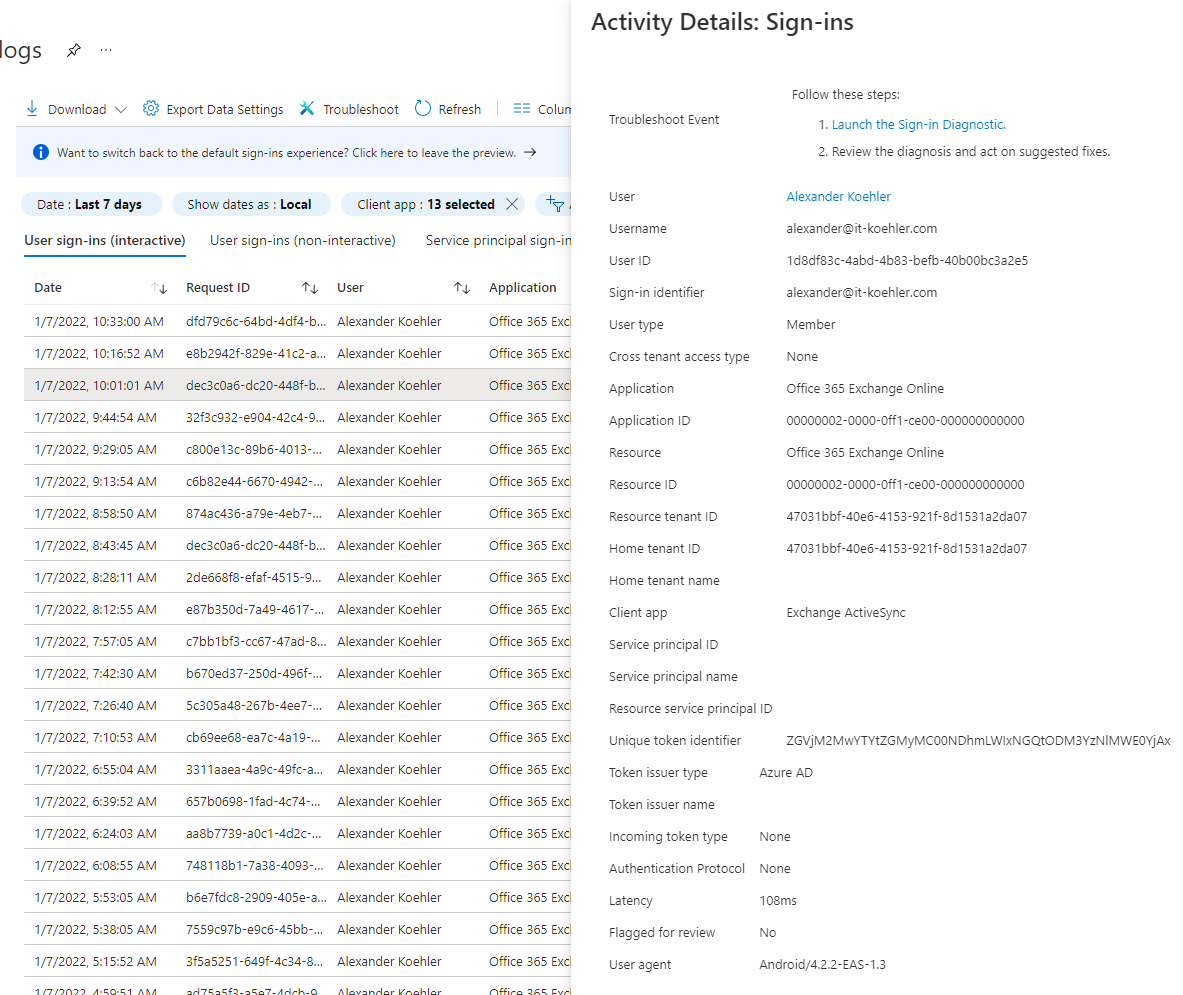Open the Date Last 7 days filter
Viewport: 1183px width, 995px height.
click(x=89, y=204)
